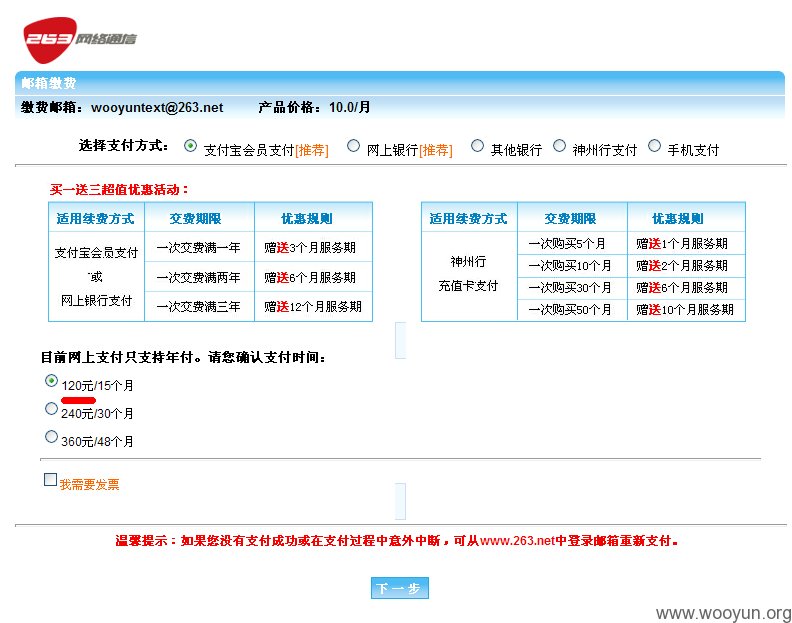Click the 下一步 button
Screen dimensions: 792x623
click(400, 588)
